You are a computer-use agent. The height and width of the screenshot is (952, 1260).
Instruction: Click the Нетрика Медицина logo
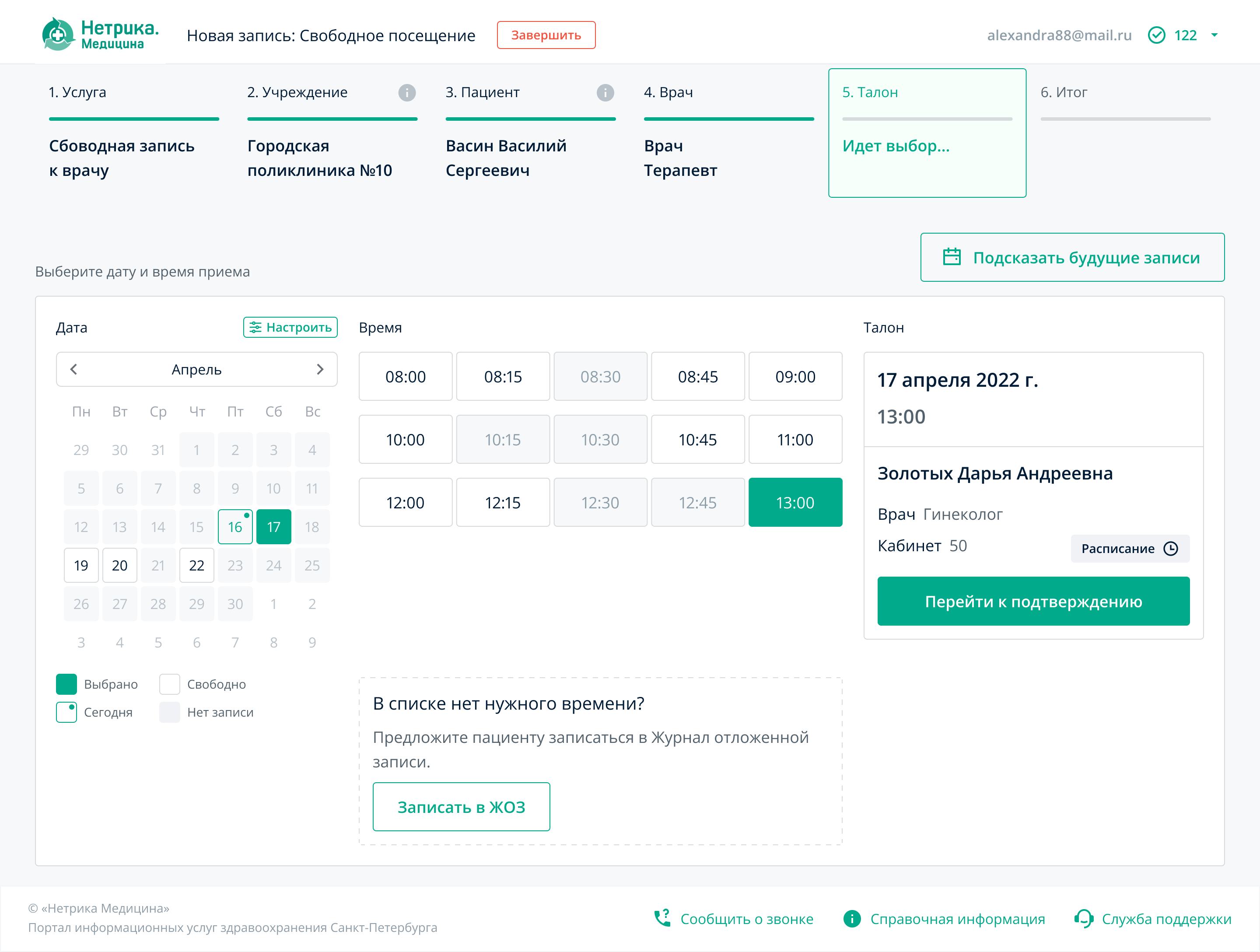click(x=100, y=35)
